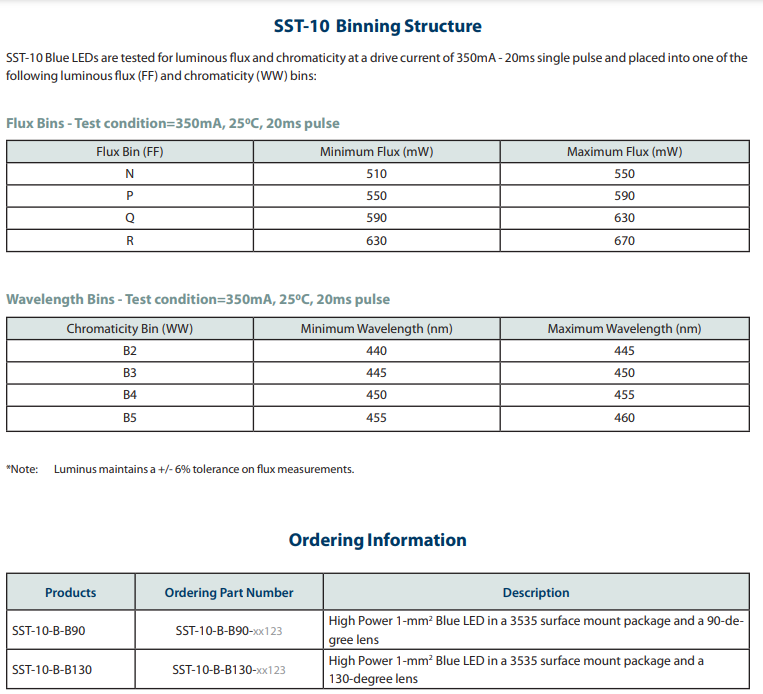Image resolution: width=763 pixels, height=694 pixels.
Task: Click minimum flux 550 in row P
Action: [x=377, y=196]
